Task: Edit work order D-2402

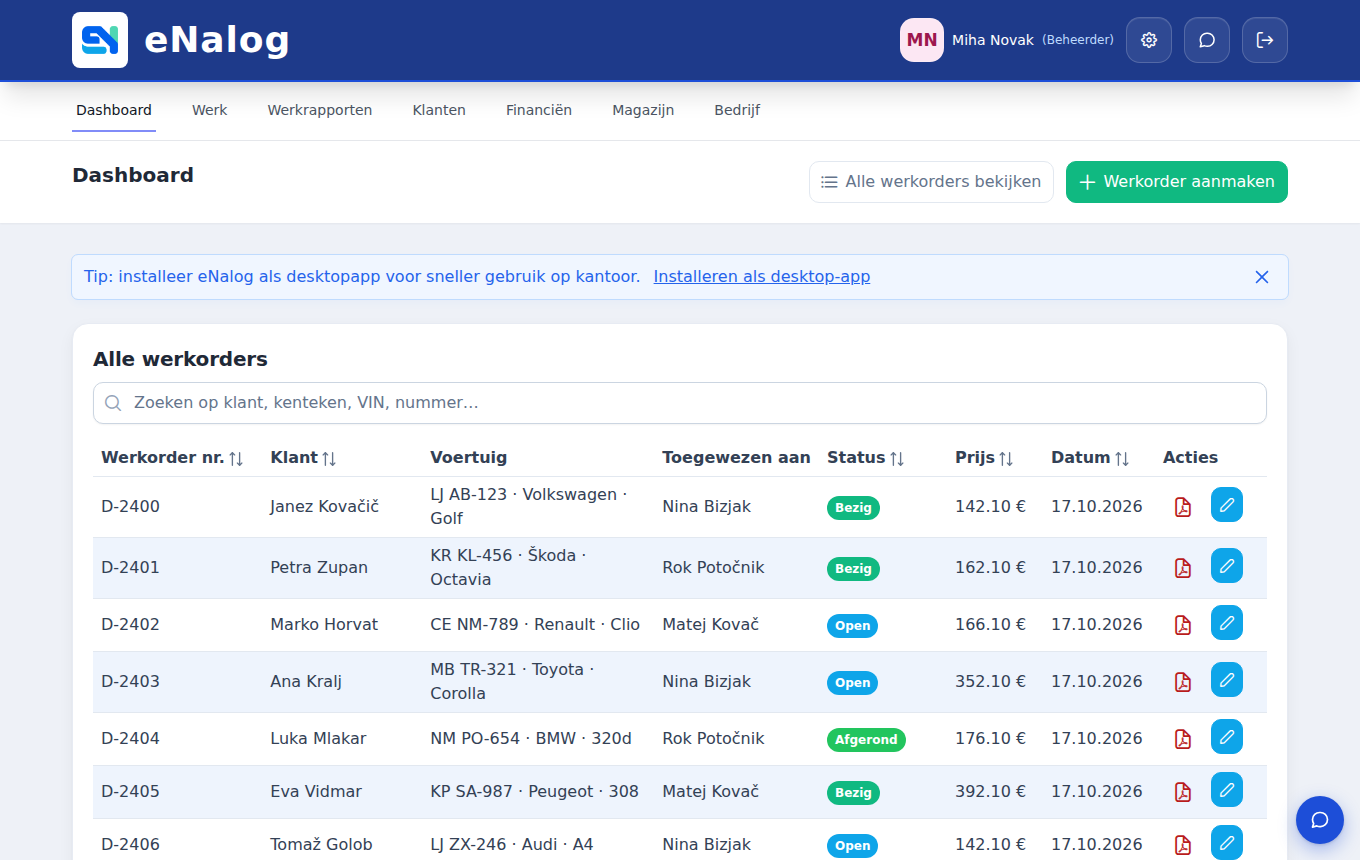Action: point(1227,623)
